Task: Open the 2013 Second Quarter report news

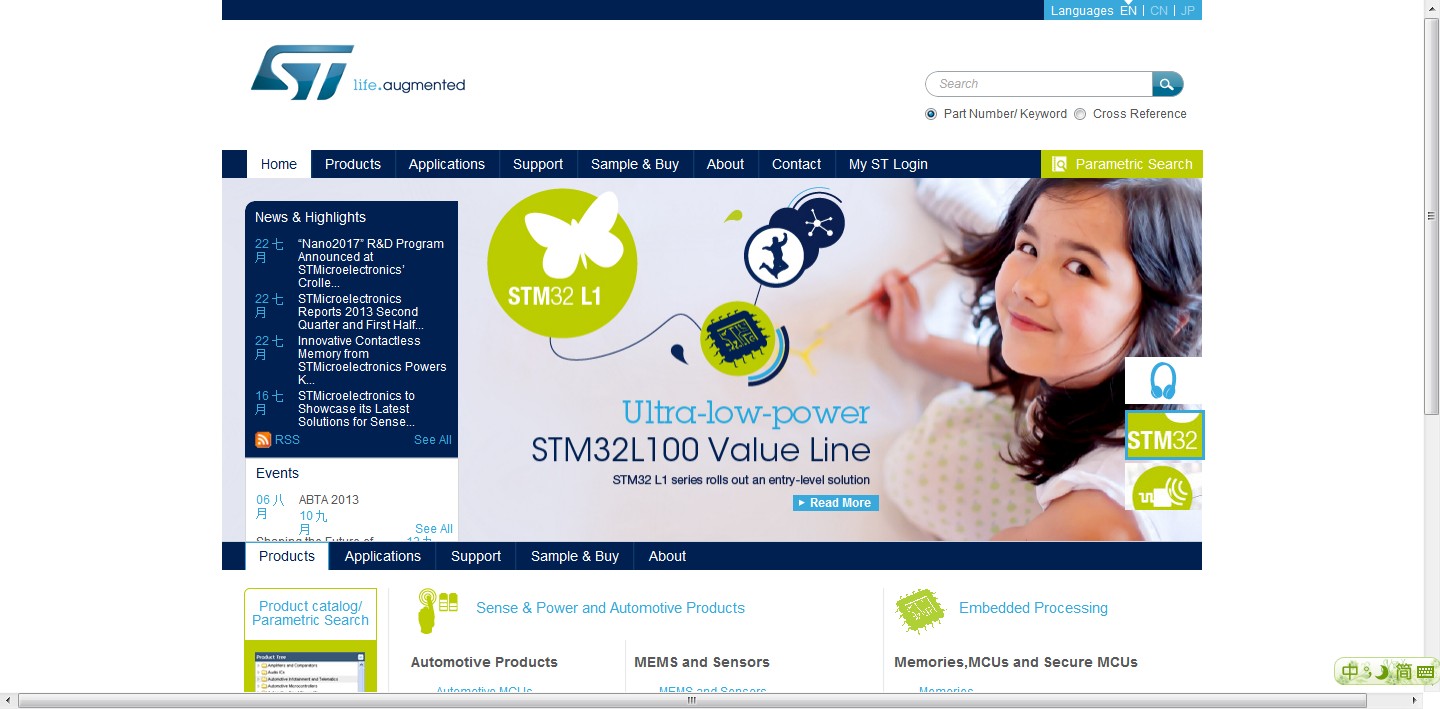Action: coord(361,312)
